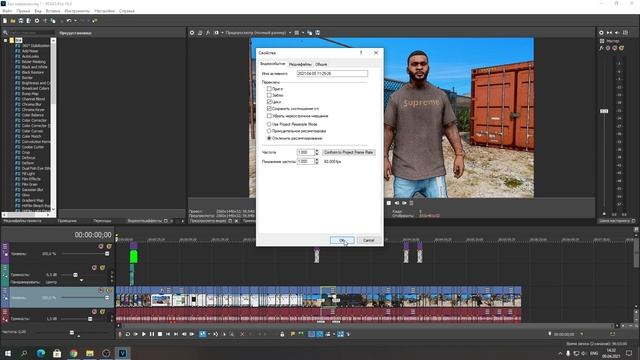Open 'Проводник' tab under the effects list
The image size is (640, 360).
pyautogui.click(x=67, y=221)
